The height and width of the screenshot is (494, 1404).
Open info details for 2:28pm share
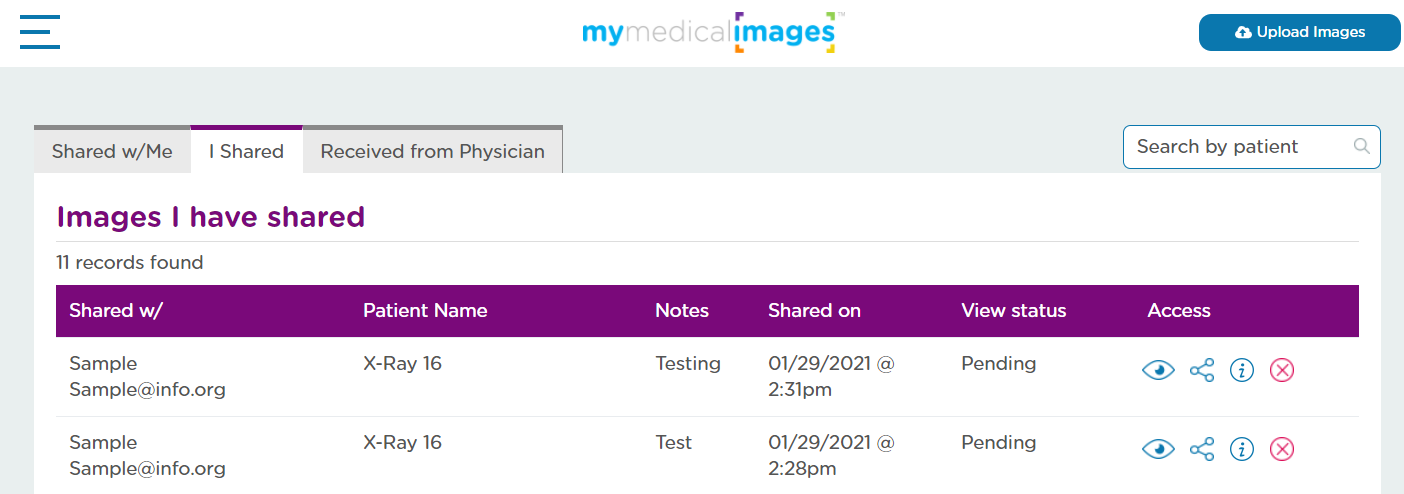[x=1242, y=450]
